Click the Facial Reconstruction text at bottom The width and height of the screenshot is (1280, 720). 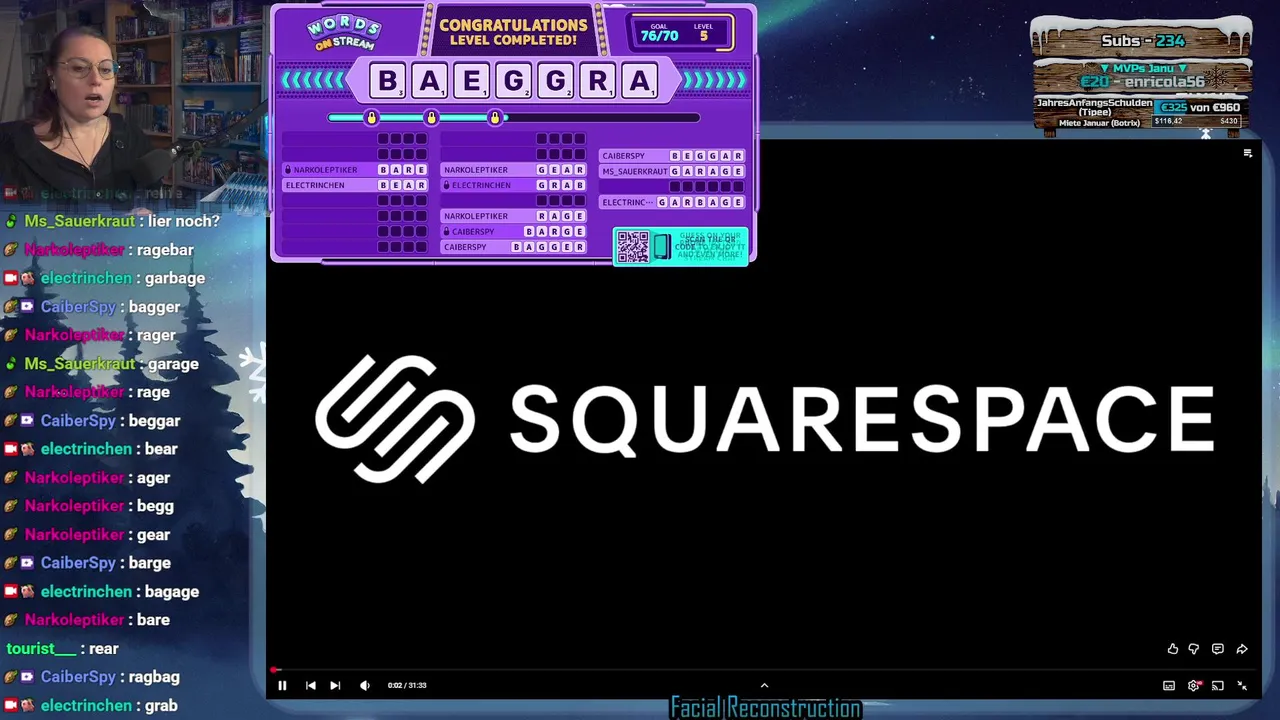(766, 708)
